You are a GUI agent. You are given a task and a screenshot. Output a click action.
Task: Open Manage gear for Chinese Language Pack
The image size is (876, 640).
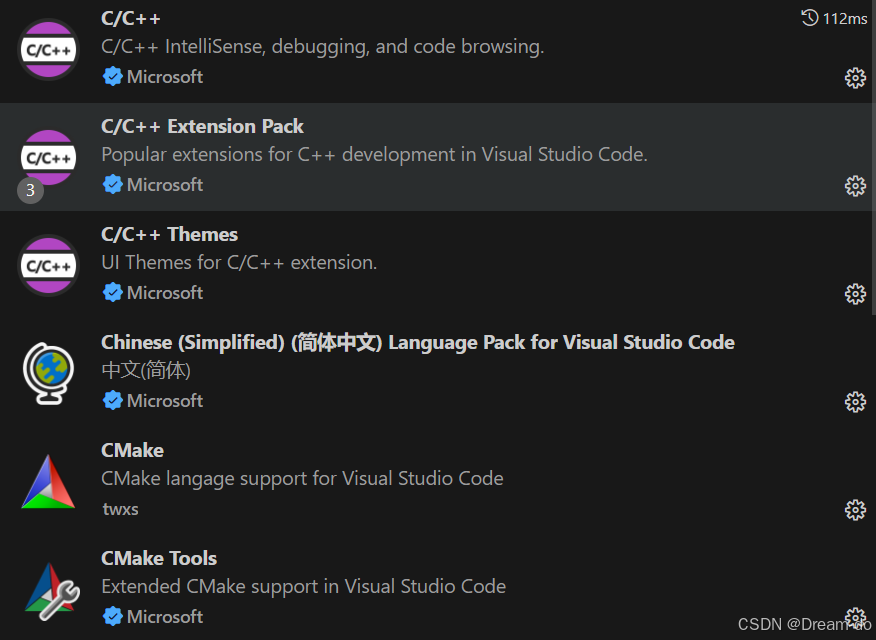tap(855, 402)
